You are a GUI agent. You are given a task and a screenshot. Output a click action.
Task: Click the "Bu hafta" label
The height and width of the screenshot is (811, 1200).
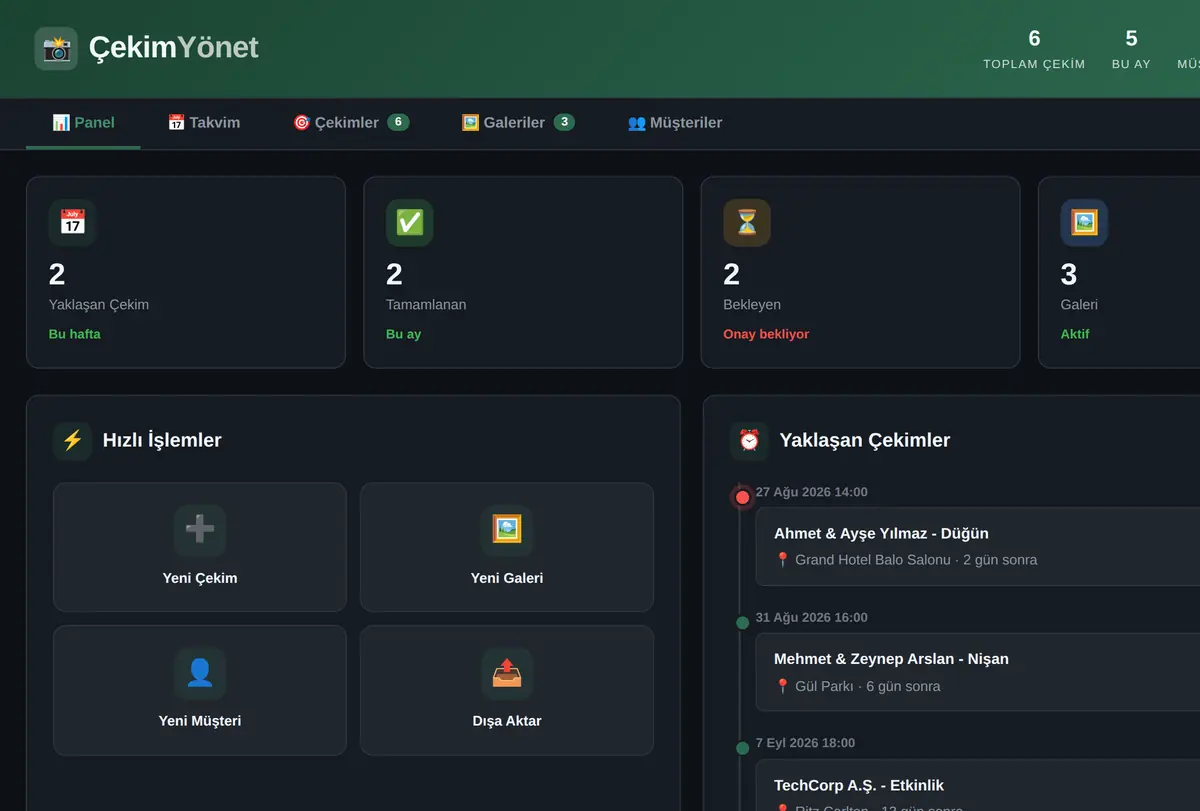pyautogui.click(x=75, y=334)
